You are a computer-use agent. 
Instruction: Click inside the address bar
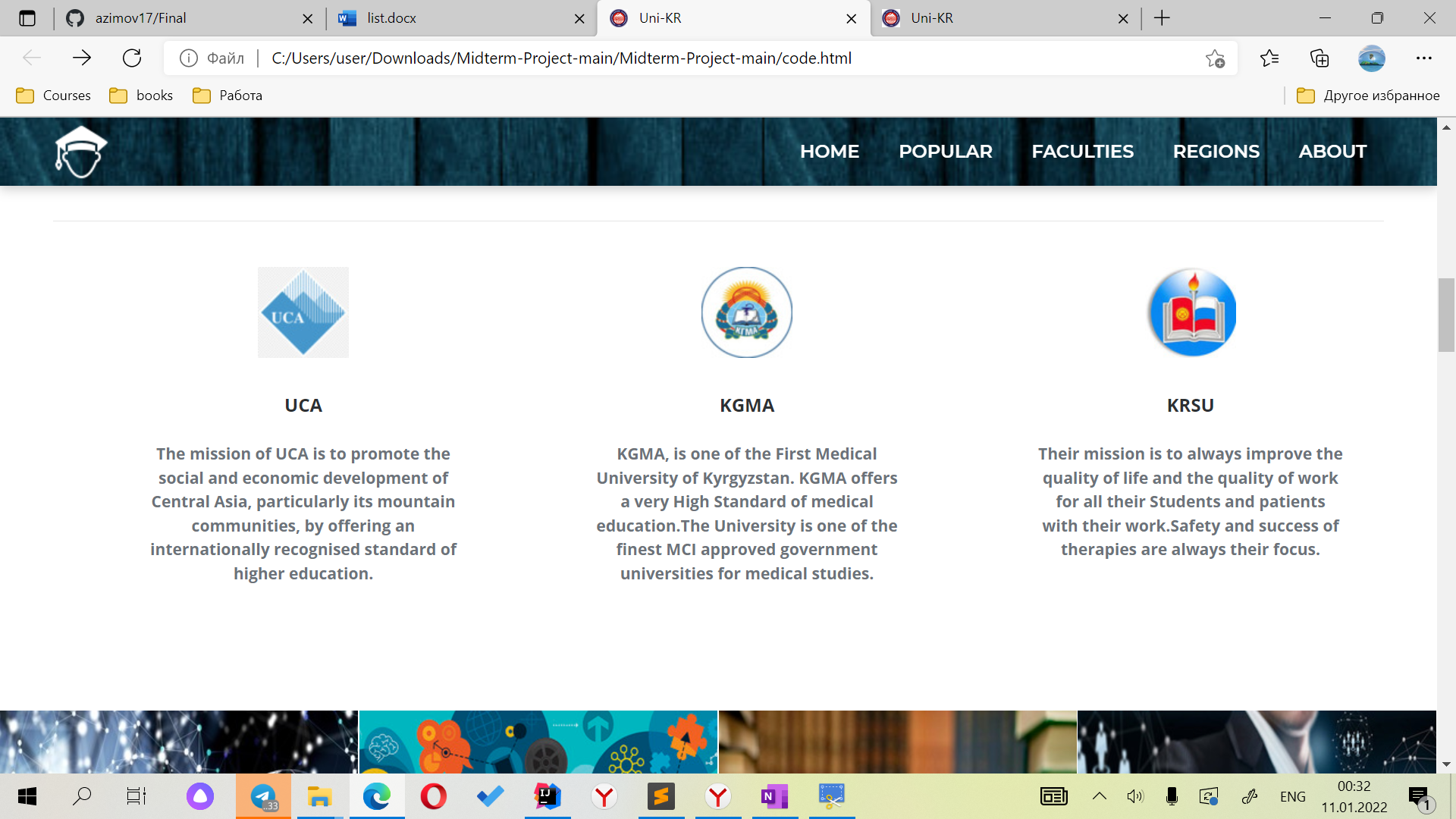coord(682,58)
